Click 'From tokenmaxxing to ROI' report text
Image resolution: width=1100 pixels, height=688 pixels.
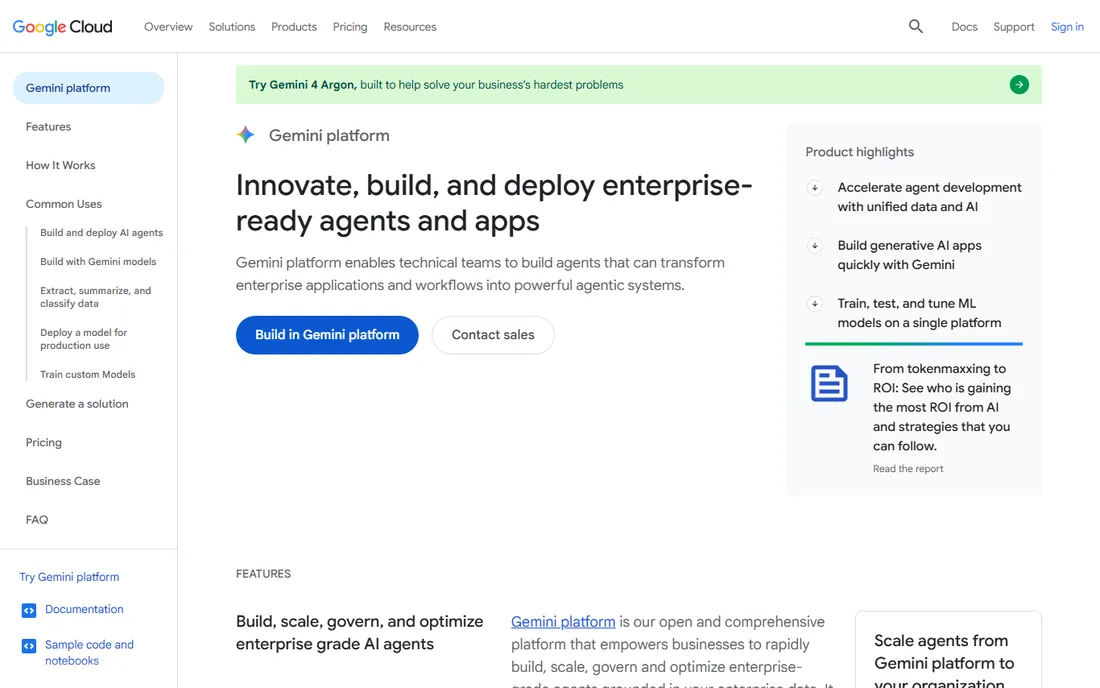(x=942, y=407)
